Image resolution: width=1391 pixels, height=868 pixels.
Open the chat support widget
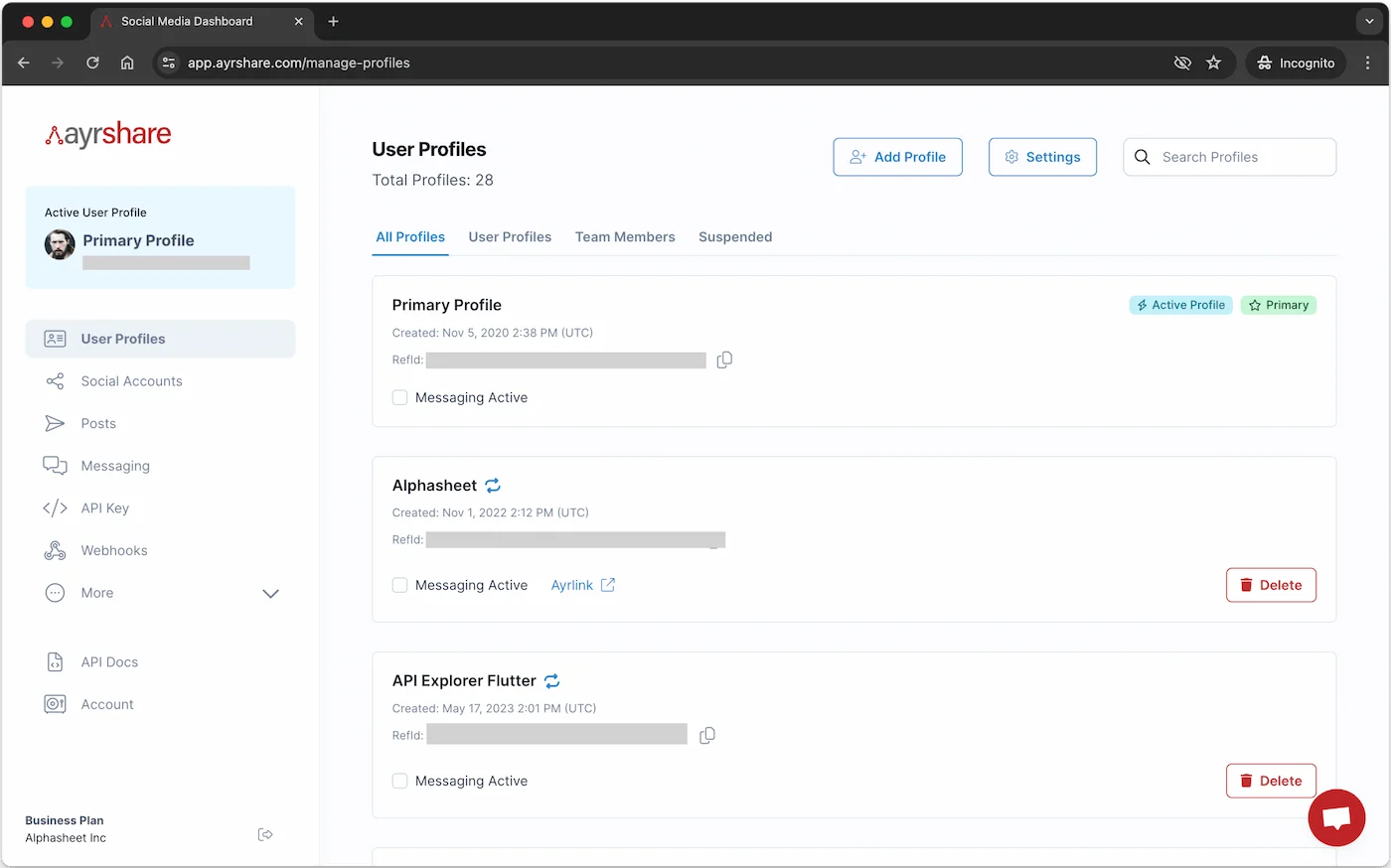point(1335,817)
